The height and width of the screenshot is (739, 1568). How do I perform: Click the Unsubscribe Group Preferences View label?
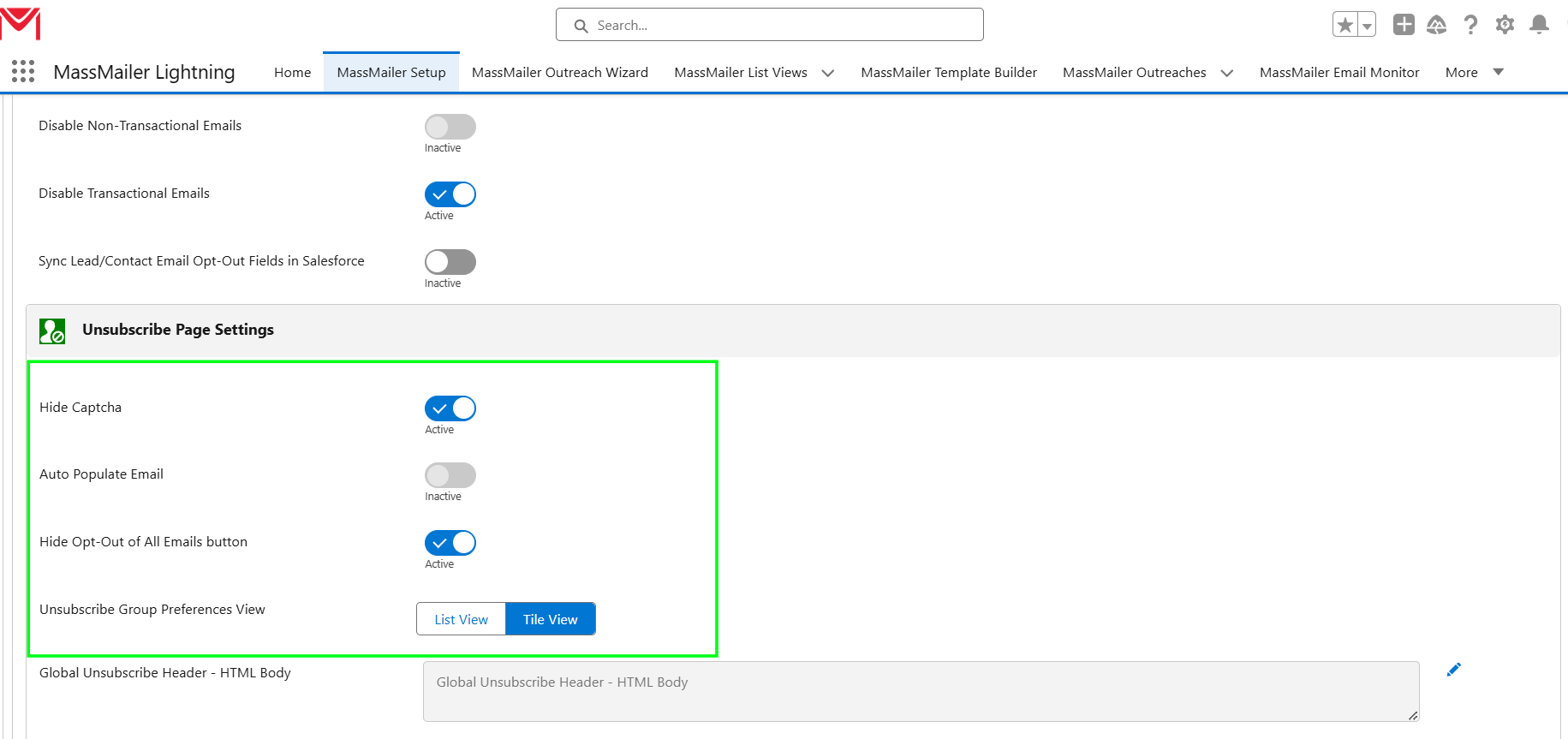click(x=152, y=610)
